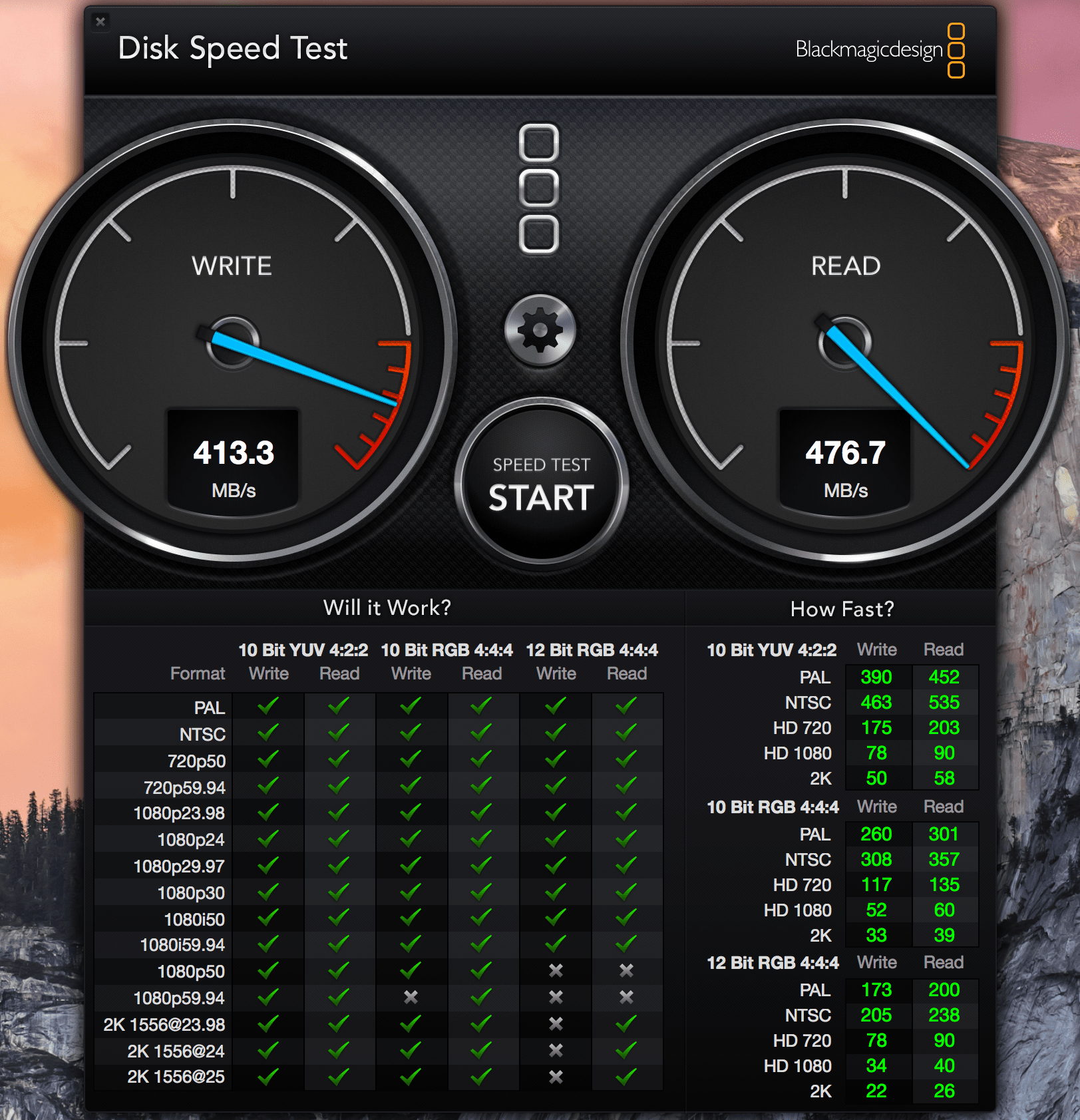Click 2K 1556@23.98 12 Bit read checkmark
1080x1120 pixels.
point(626,1023)
